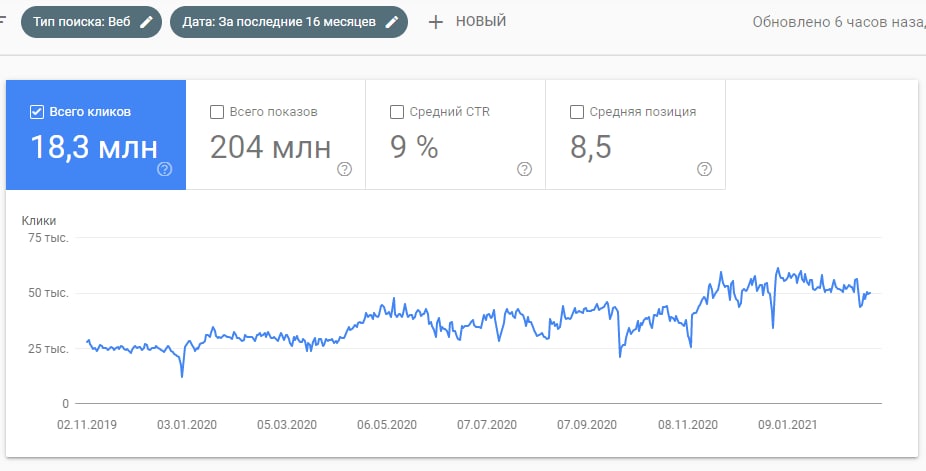Select the 9 % CTR value

[414, 147]
